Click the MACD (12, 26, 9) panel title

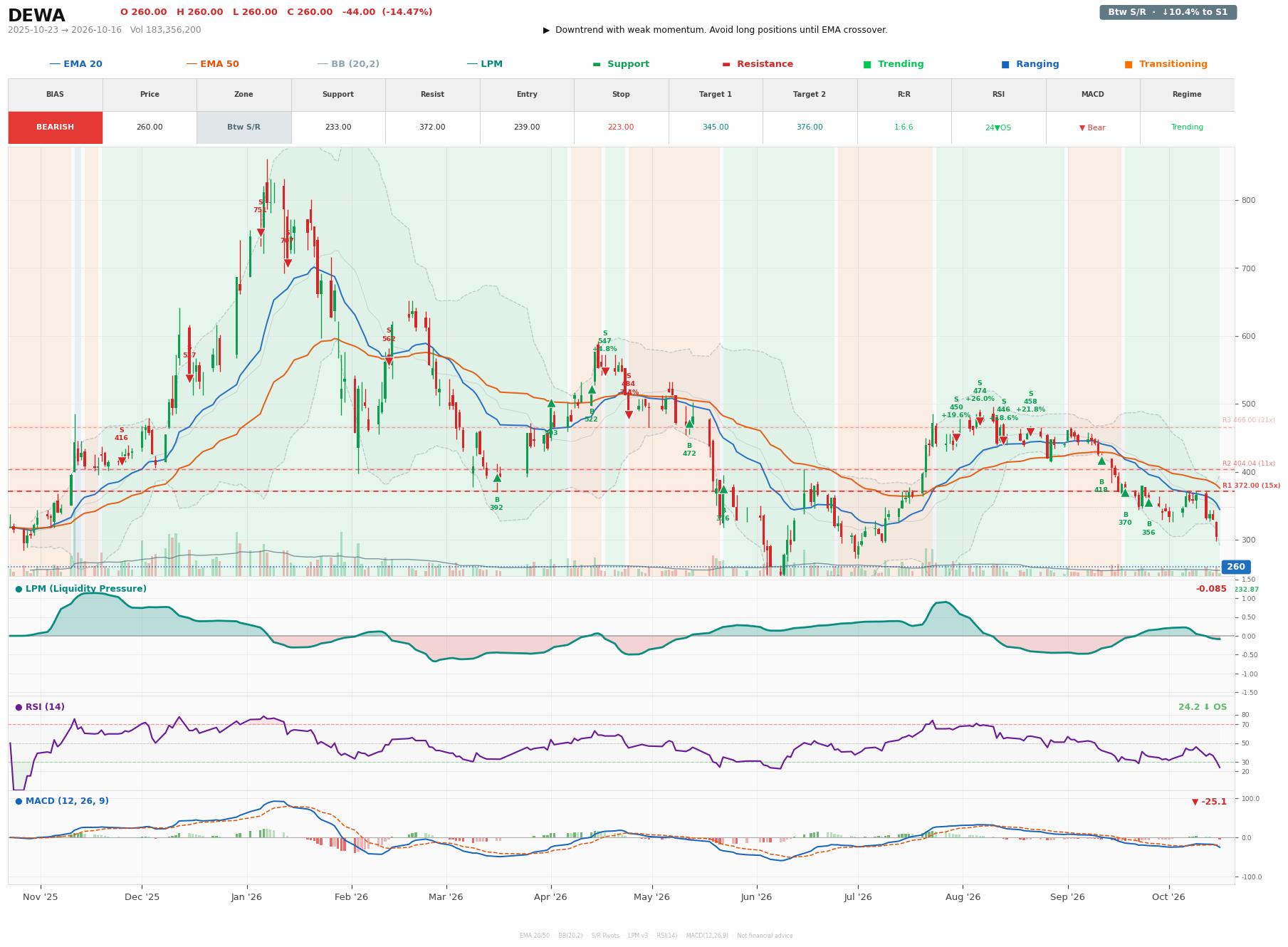click(62, 801)
